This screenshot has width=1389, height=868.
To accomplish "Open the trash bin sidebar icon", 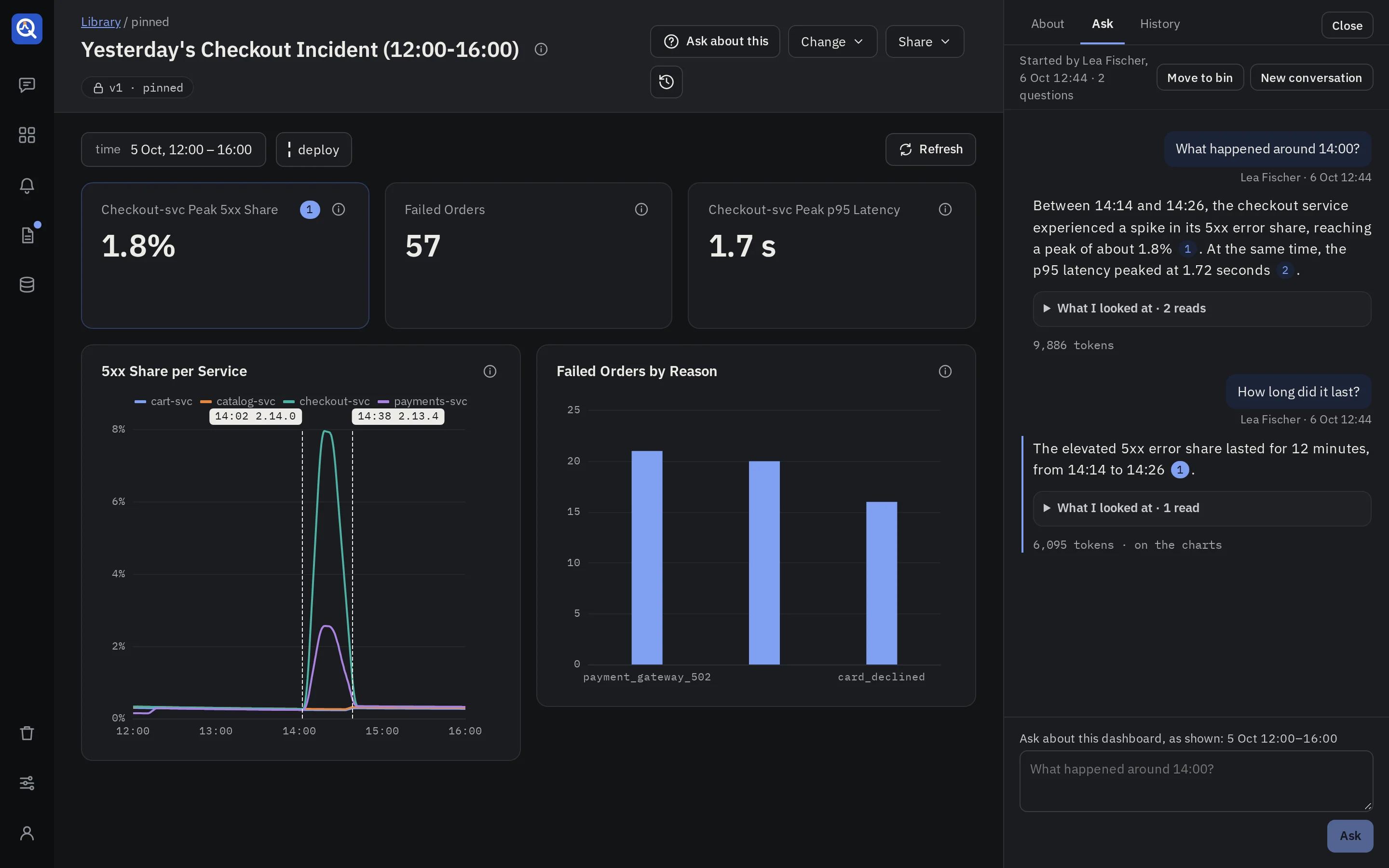I will pyautogui.click(x=27, y=733).
